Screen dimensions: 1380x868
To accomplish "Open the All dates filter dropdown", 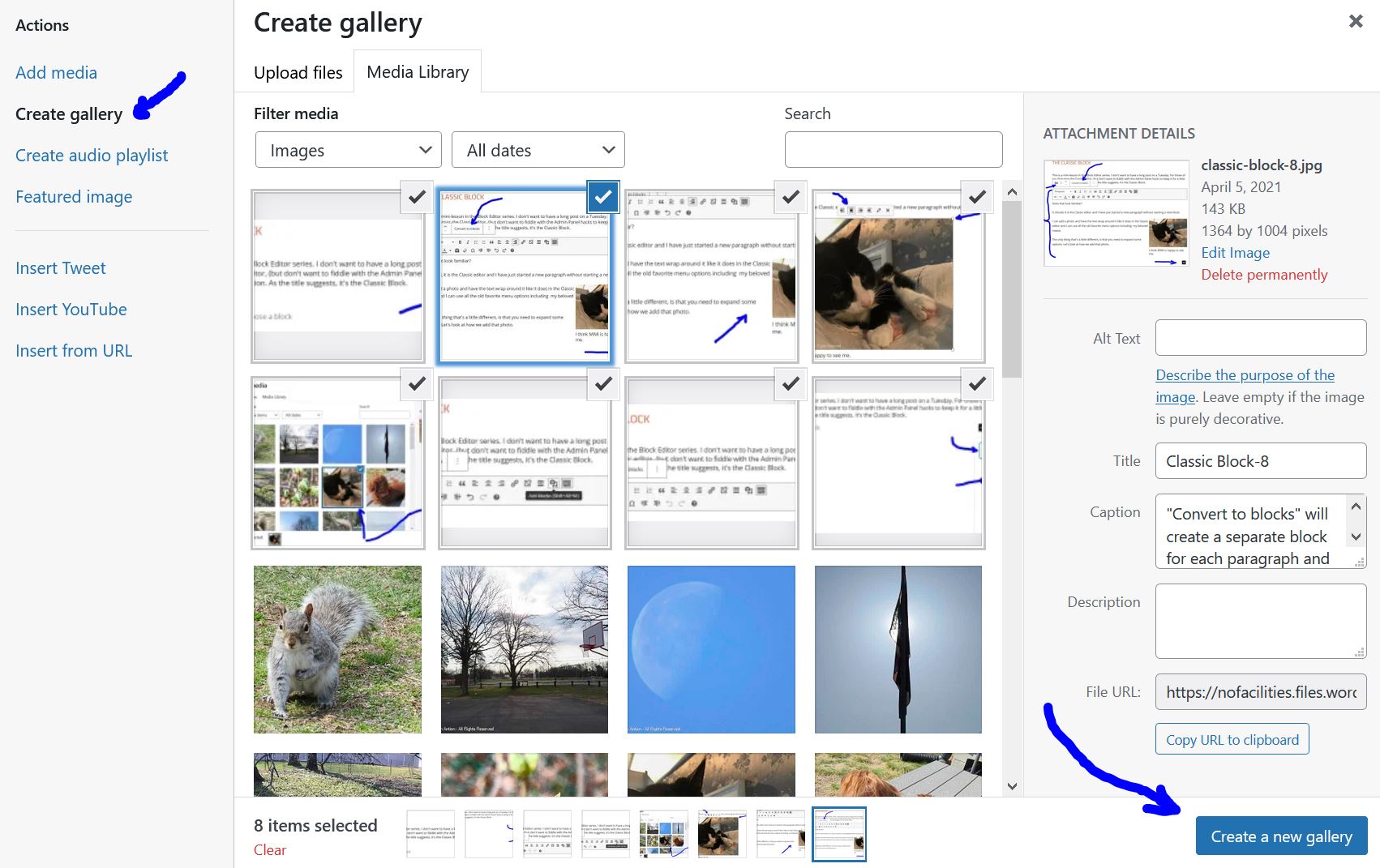I will pyautogui.click(x=538, y=150).
